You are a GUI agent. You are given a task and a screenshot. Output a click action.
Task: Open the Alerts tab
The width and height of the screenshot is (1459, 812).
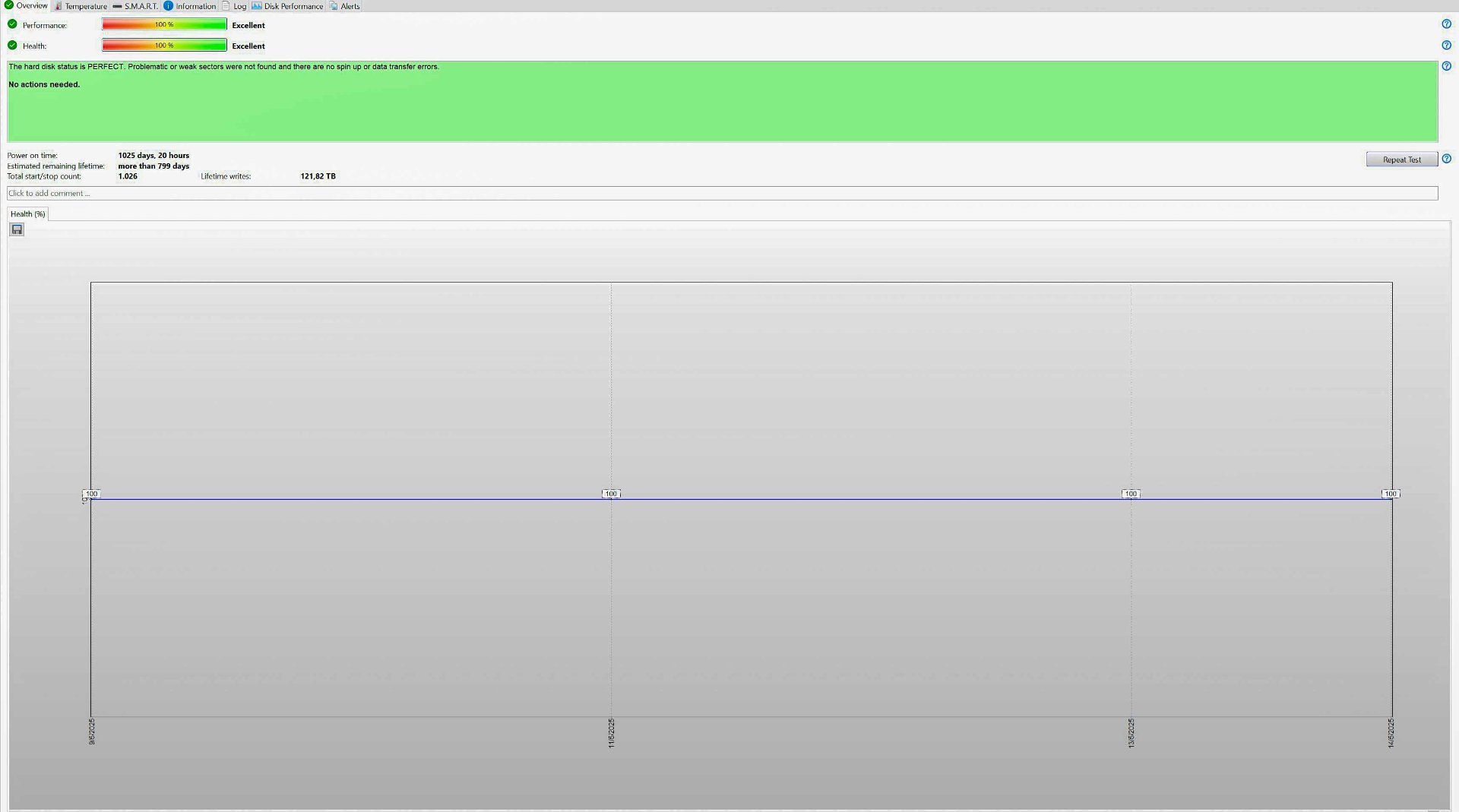[344, 6]
